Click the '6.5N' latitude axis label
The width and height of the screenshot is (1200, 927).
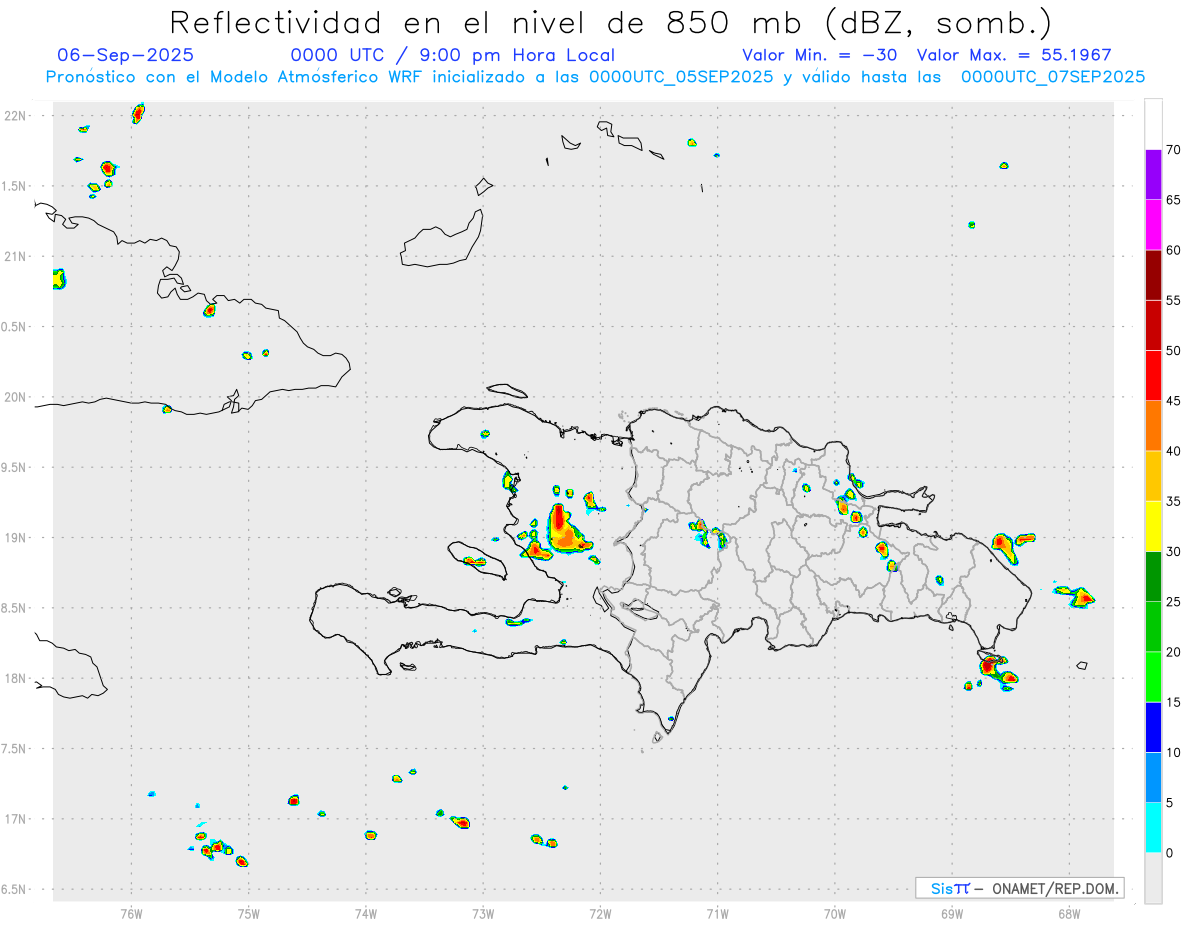14,890
